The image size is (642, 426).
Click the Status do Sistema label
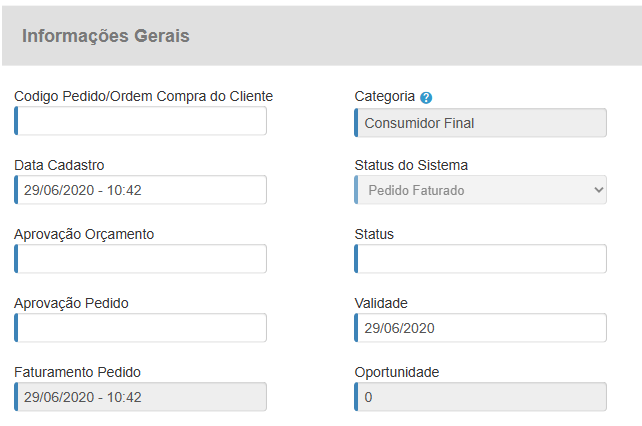411,165
